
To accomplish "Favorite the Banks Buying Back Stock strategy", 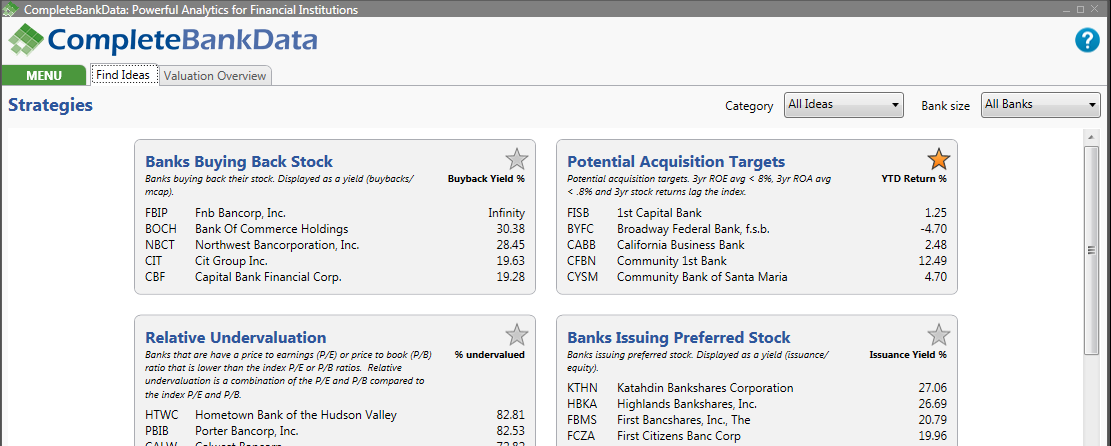I will click(516, 159).
